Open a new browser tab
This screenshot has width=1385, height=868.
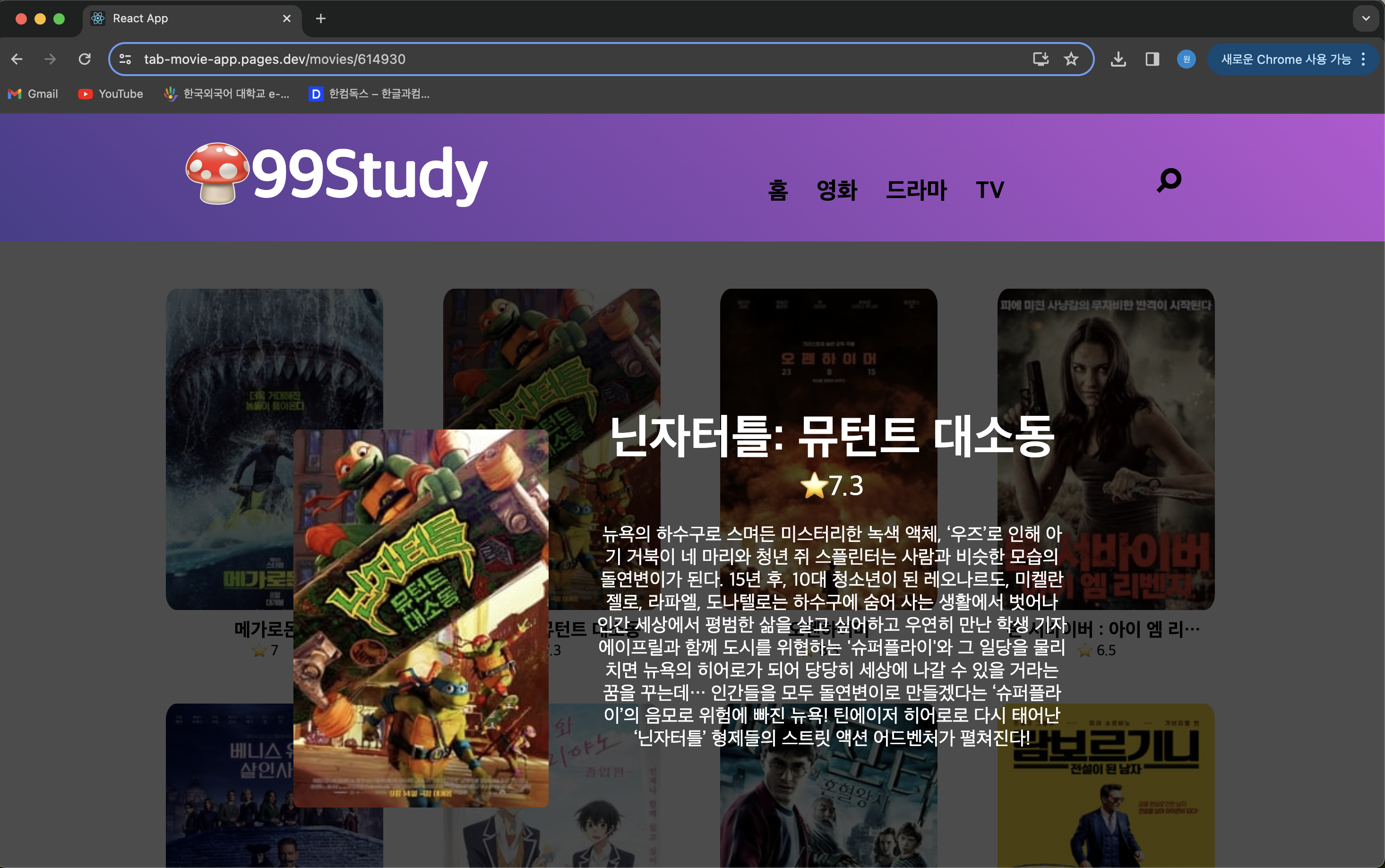[x=321, y=19]
